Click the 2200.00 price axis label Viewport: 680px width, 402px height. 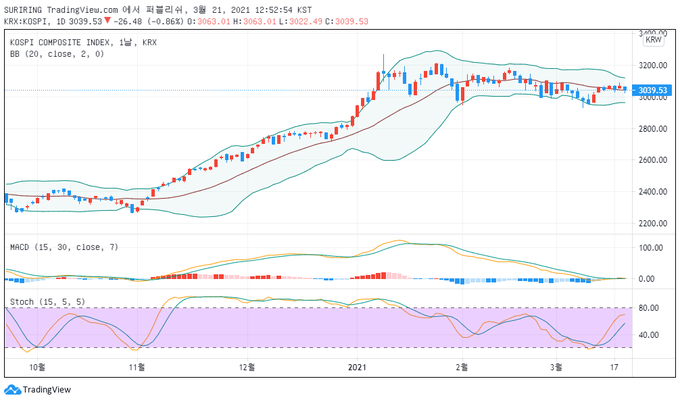pos(653,223)
